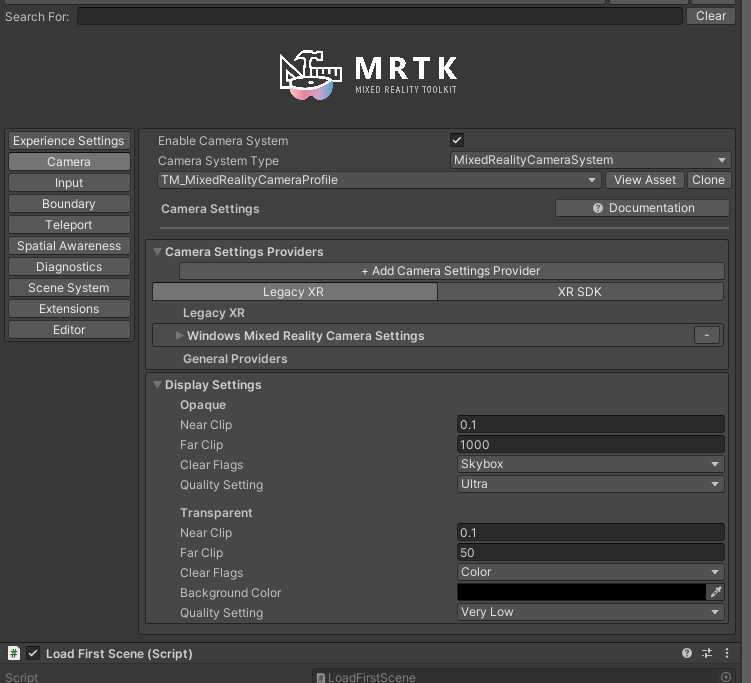
Task: Click the Load First Scene script icon
Action: [x=14, y=653]
